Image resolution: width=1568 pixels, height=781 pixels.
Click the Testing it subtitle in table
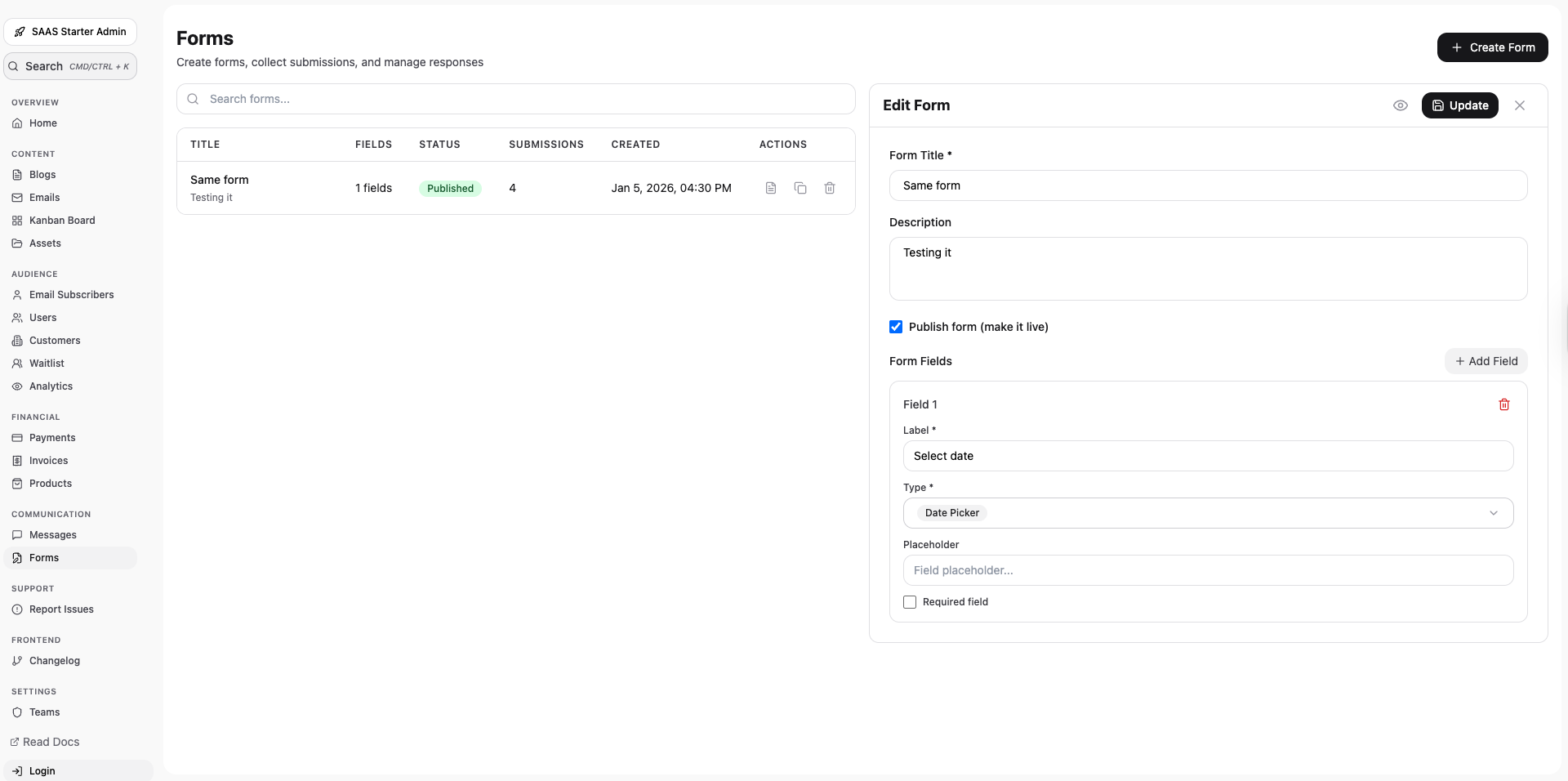(x=212, y=198)
